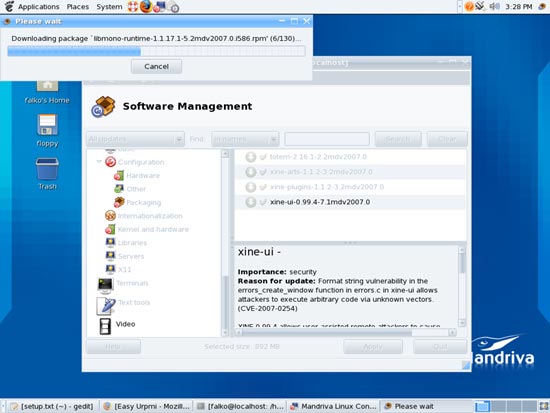This screenshot has width=550, height=413.
Task: Open the Mandriva control center panel launcher
Action: point(159,7)
